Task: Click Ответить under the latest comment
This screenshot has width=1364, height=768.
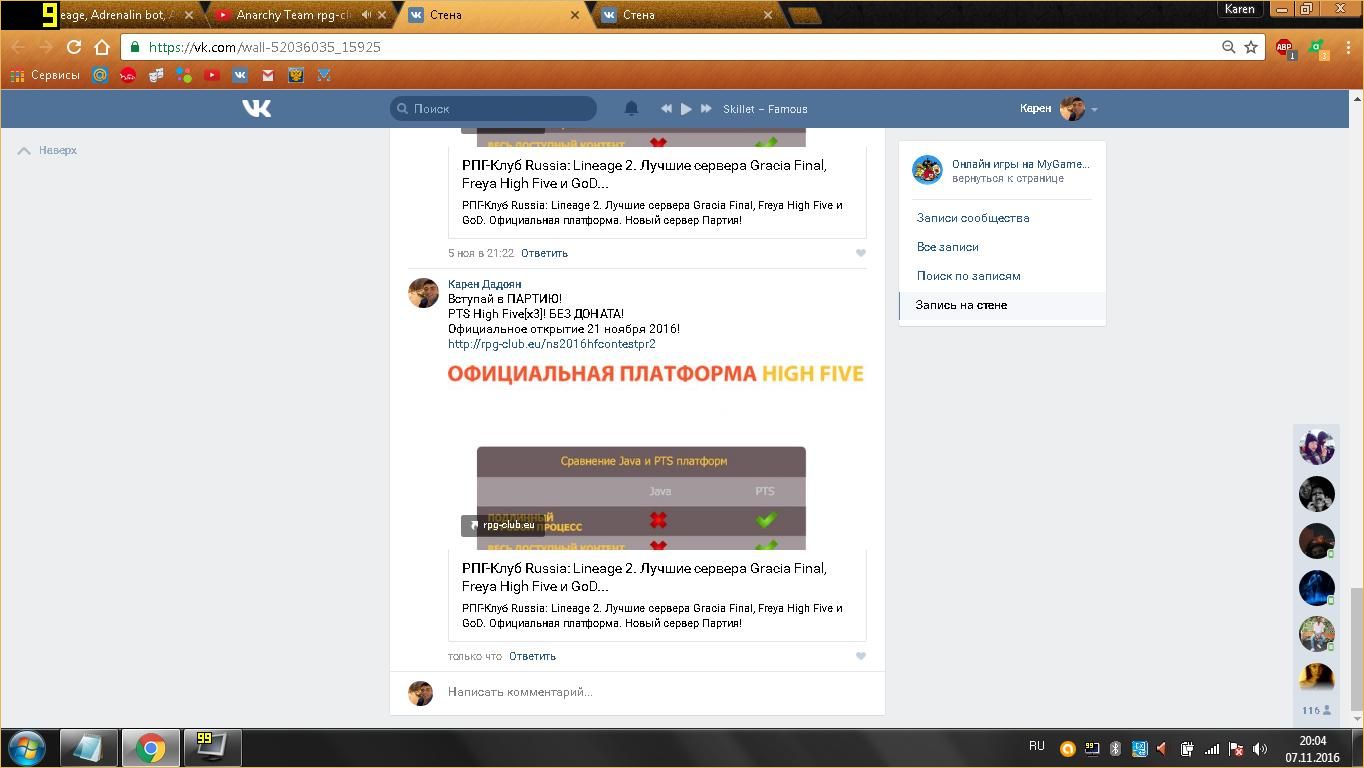Action: (532, 656)
